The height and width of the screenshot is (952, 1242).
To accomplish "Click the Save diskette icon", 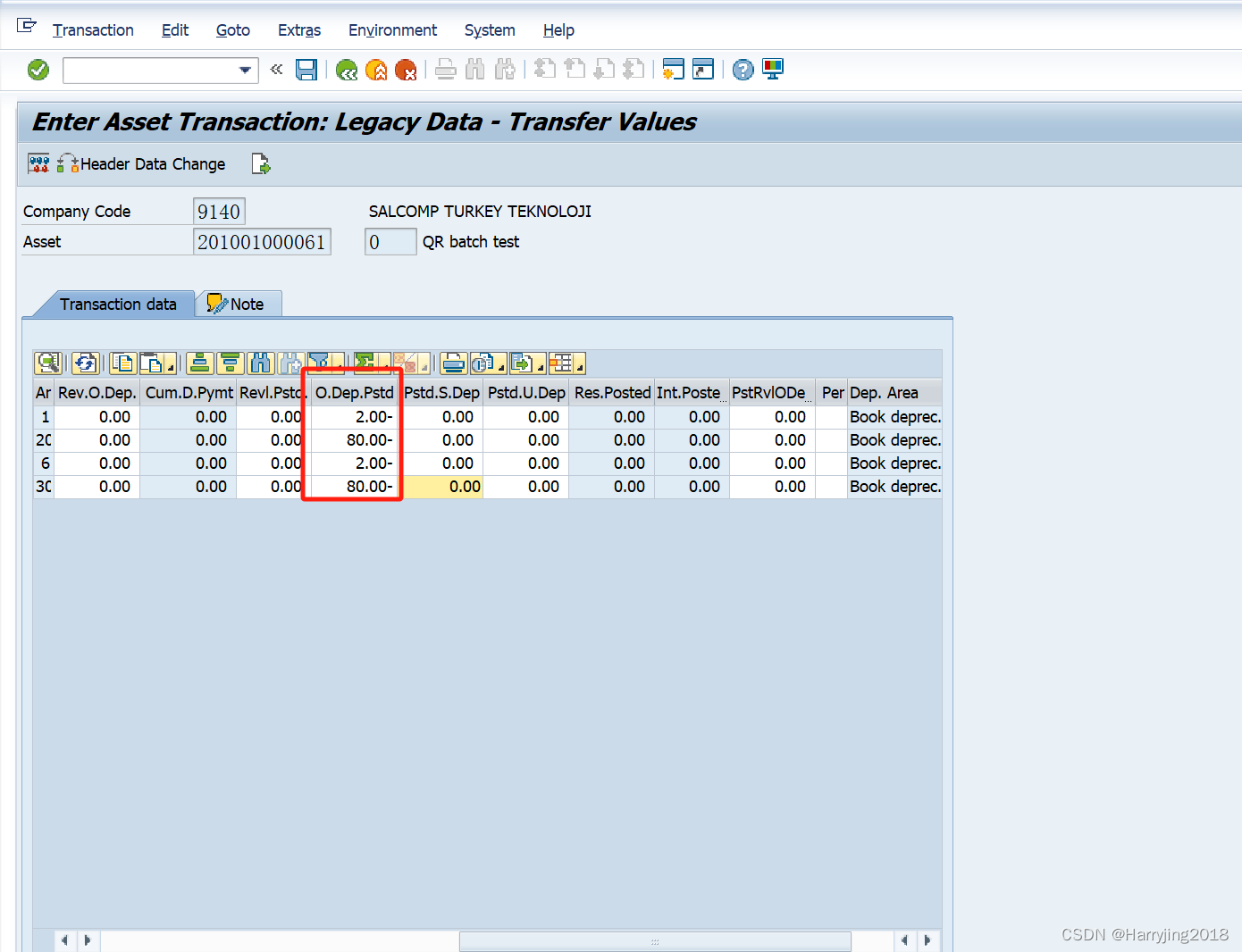I will [x=306, y=70].
